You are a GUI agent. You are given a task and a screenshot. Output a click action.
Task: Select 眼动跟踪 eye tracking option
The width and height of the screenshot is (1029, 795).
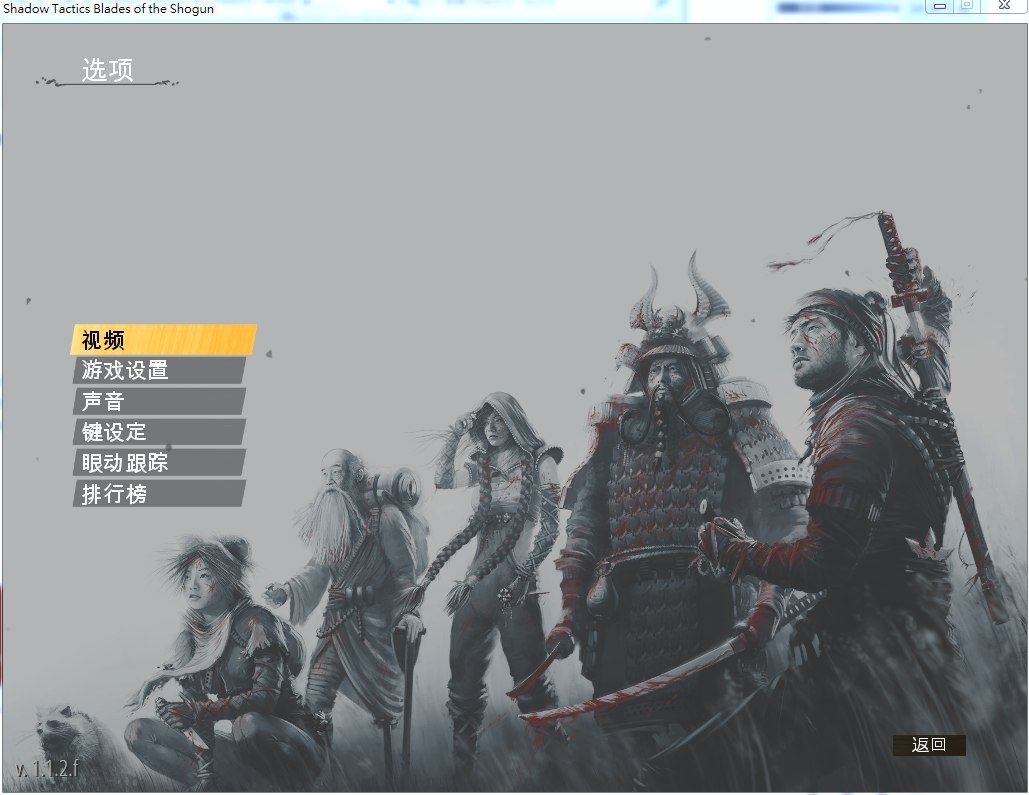pos(159,463)
